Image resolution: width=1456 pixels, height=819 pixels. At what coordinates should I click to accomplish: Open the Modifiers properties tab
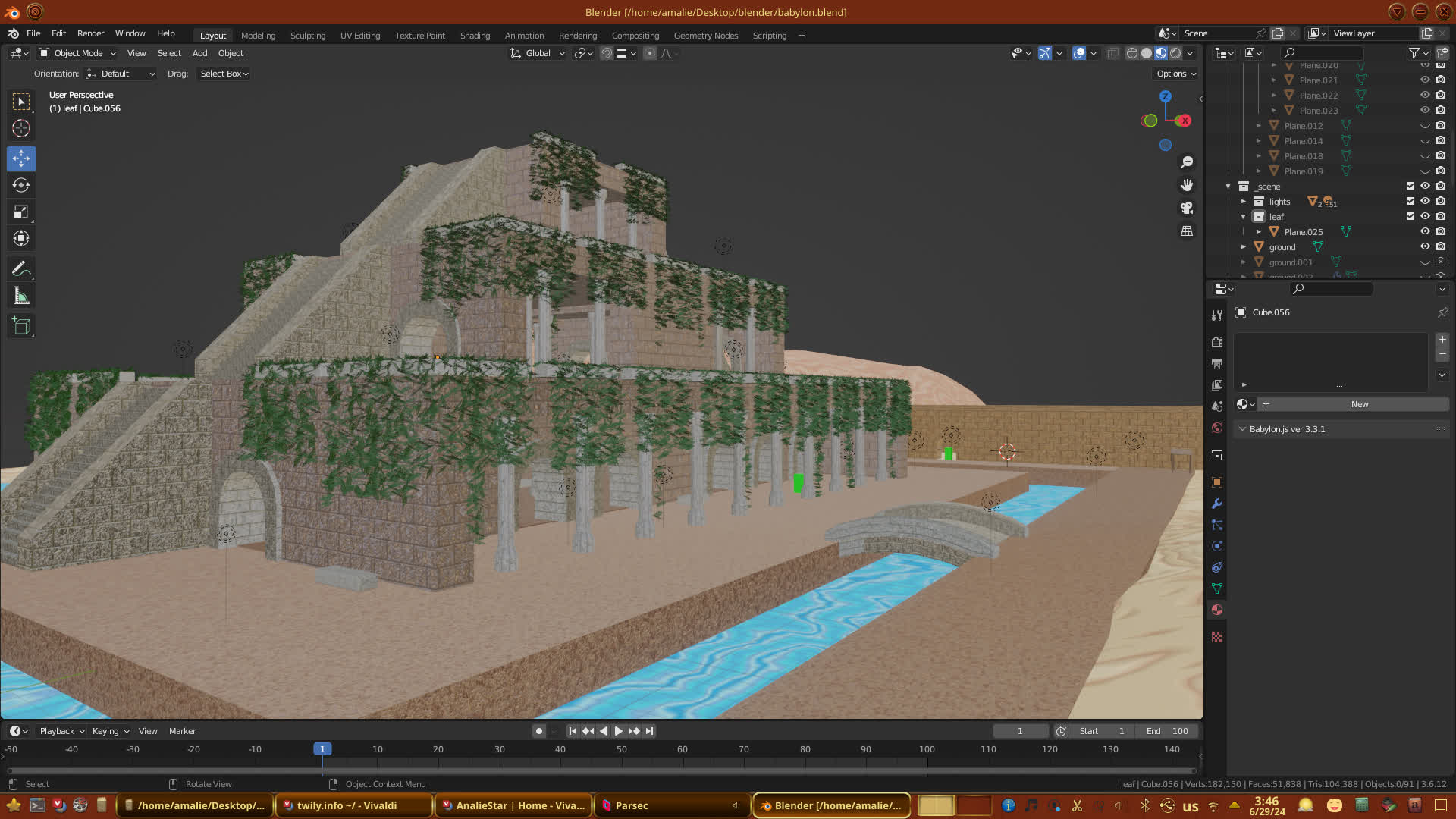pos(1217,504)
